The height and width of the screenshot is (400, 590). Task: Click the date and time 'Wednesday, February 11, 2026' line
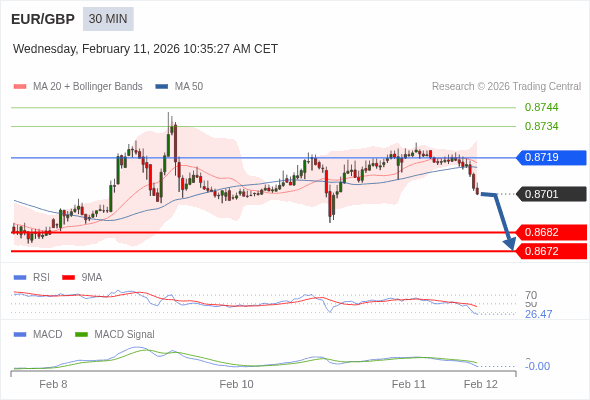pos(145,49)
